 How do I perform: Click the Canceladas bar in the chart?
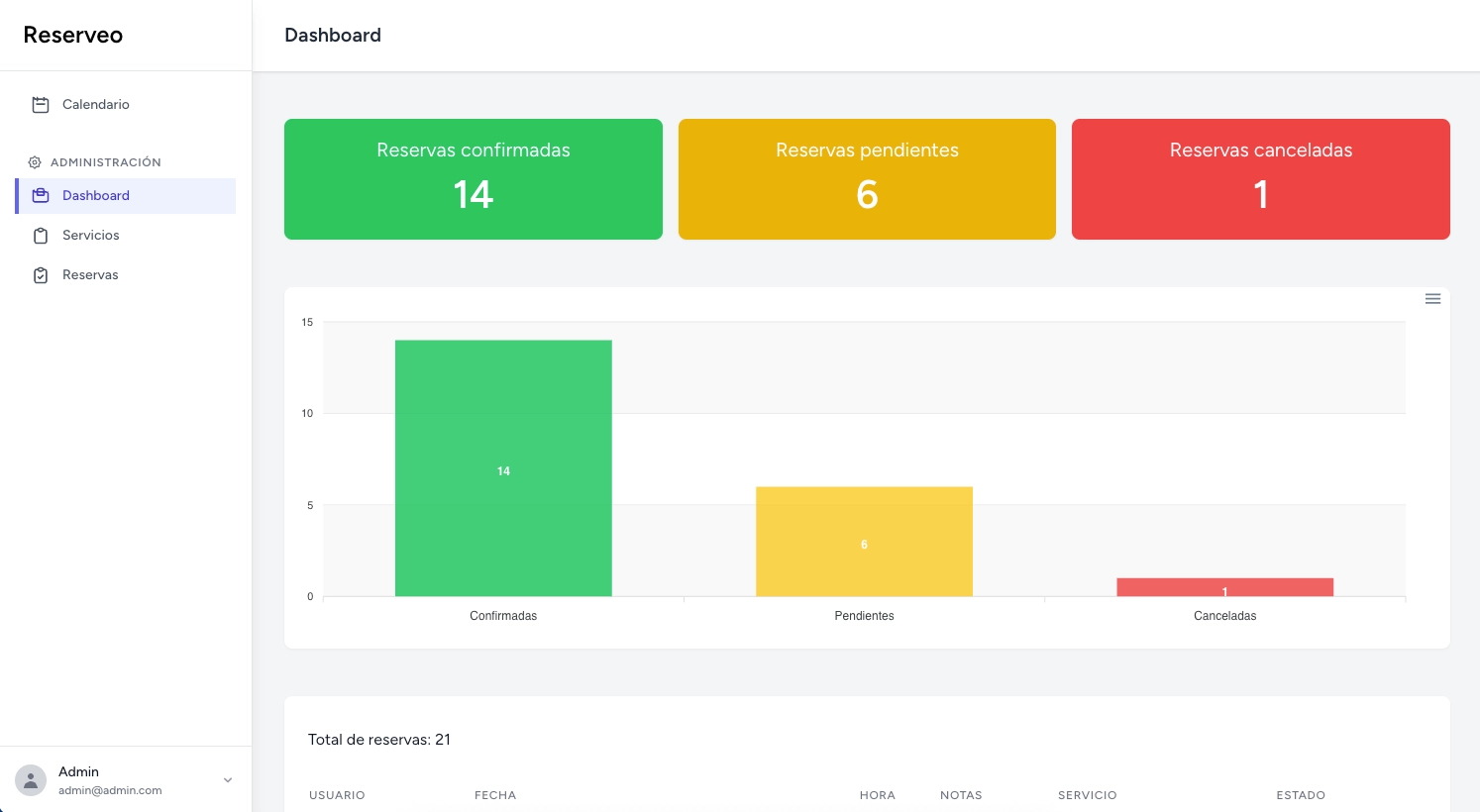[x=1225, y=589]
